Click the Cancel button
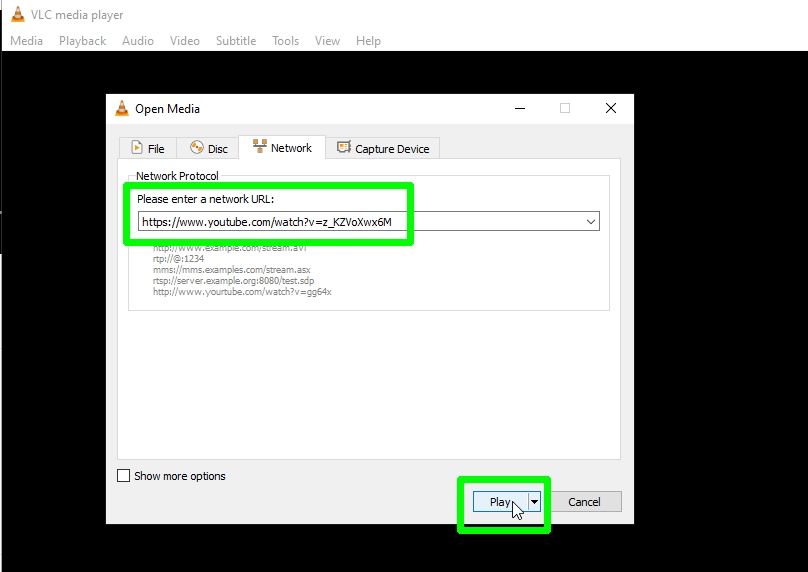Image resolution: width=808 pixels, height=572 pixels. point(584,502)
